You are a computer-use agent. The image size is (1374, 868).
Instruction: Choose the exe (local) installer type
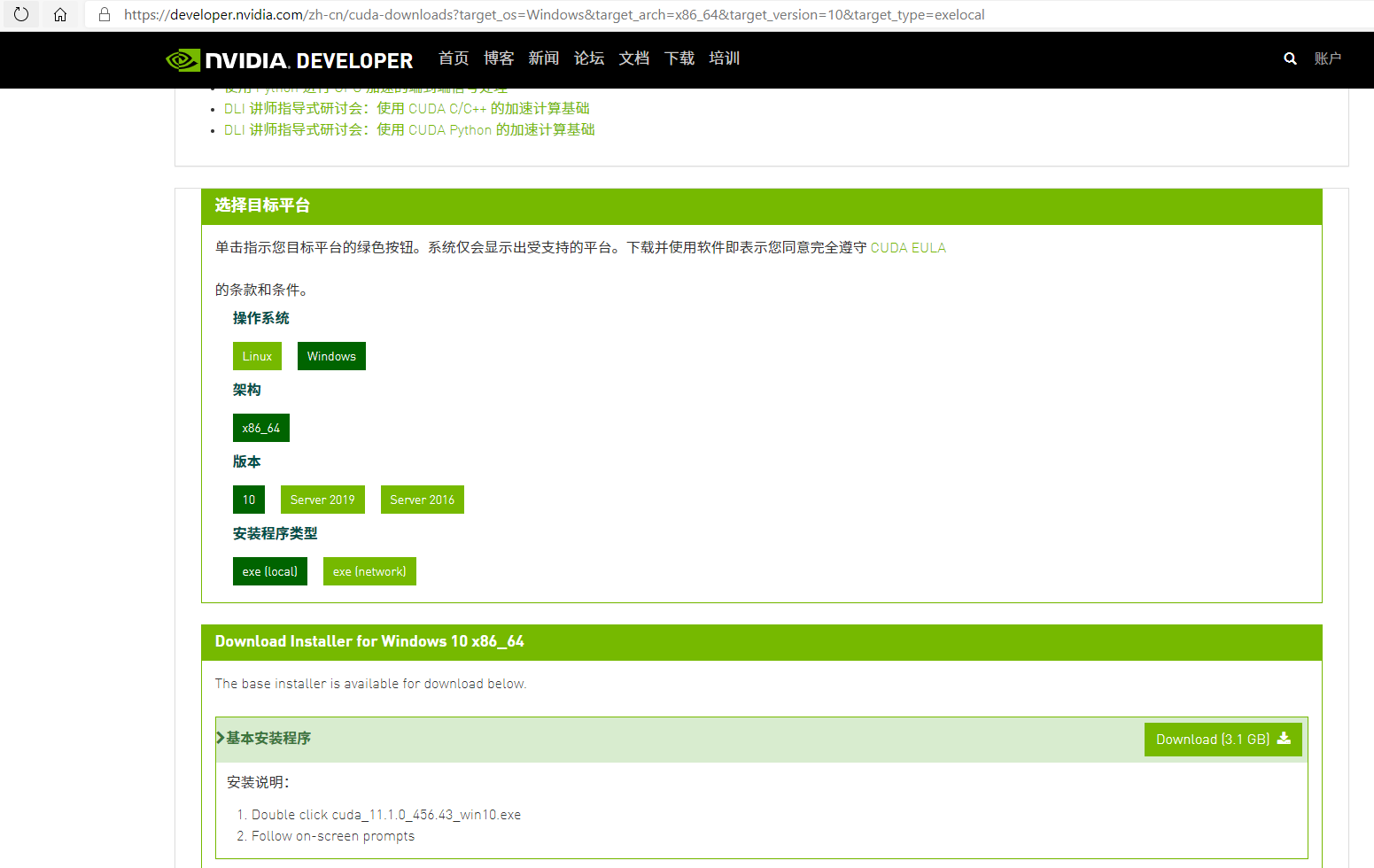tap(270, 571)
